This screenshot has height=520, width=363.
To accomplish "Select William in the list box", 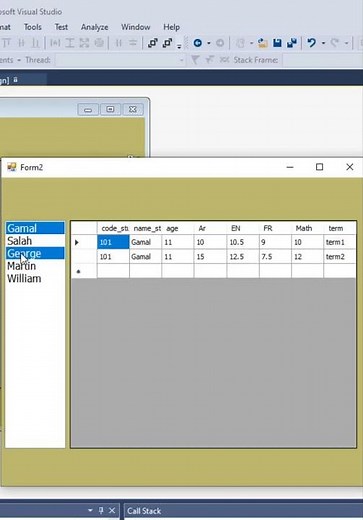I will (35, 279).
